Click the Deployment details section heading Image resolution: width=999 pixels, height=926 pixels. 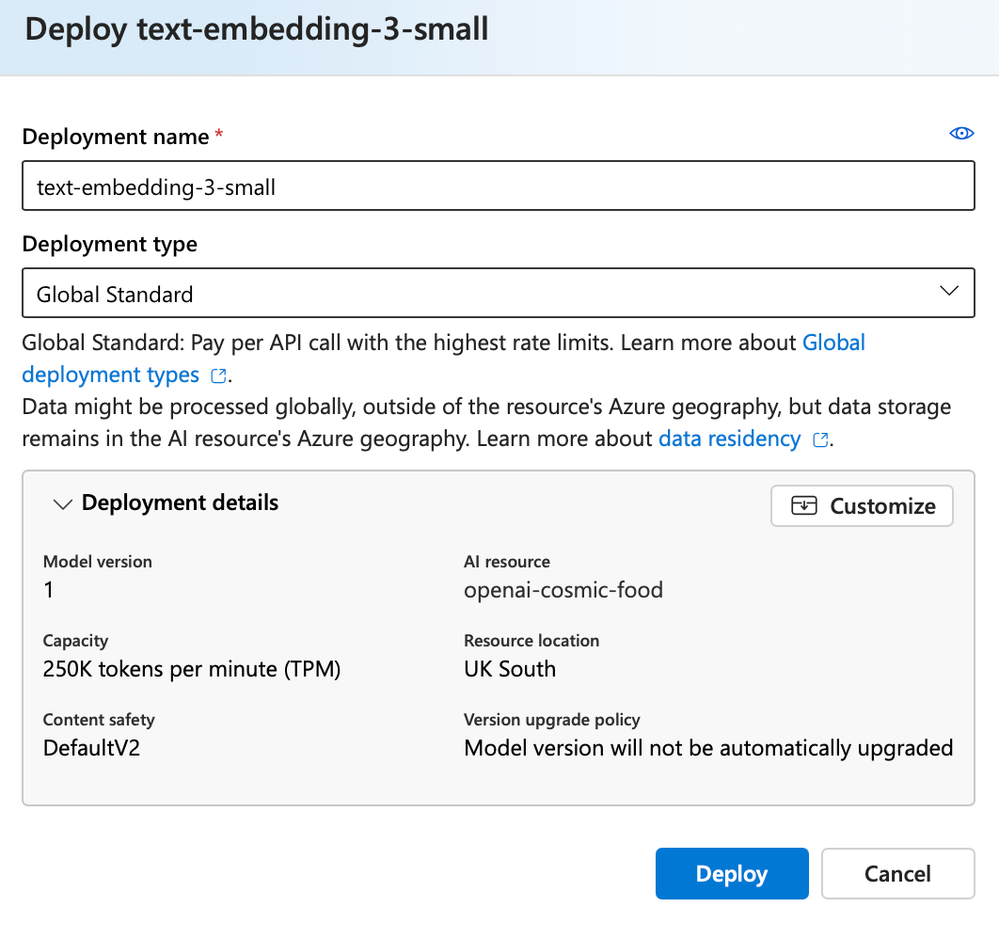180,502
